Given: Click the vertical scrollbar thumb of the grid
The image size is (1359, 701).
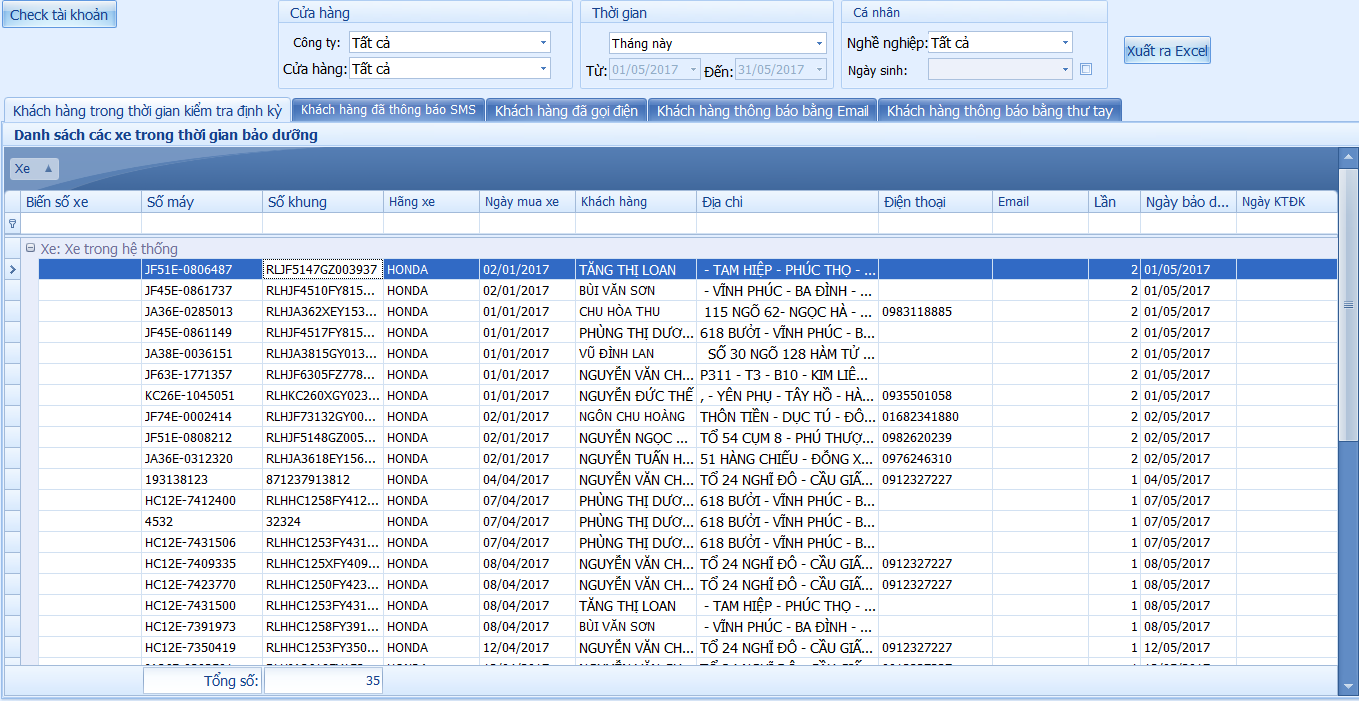Looking at the screenshot, I should point(1348,300).
